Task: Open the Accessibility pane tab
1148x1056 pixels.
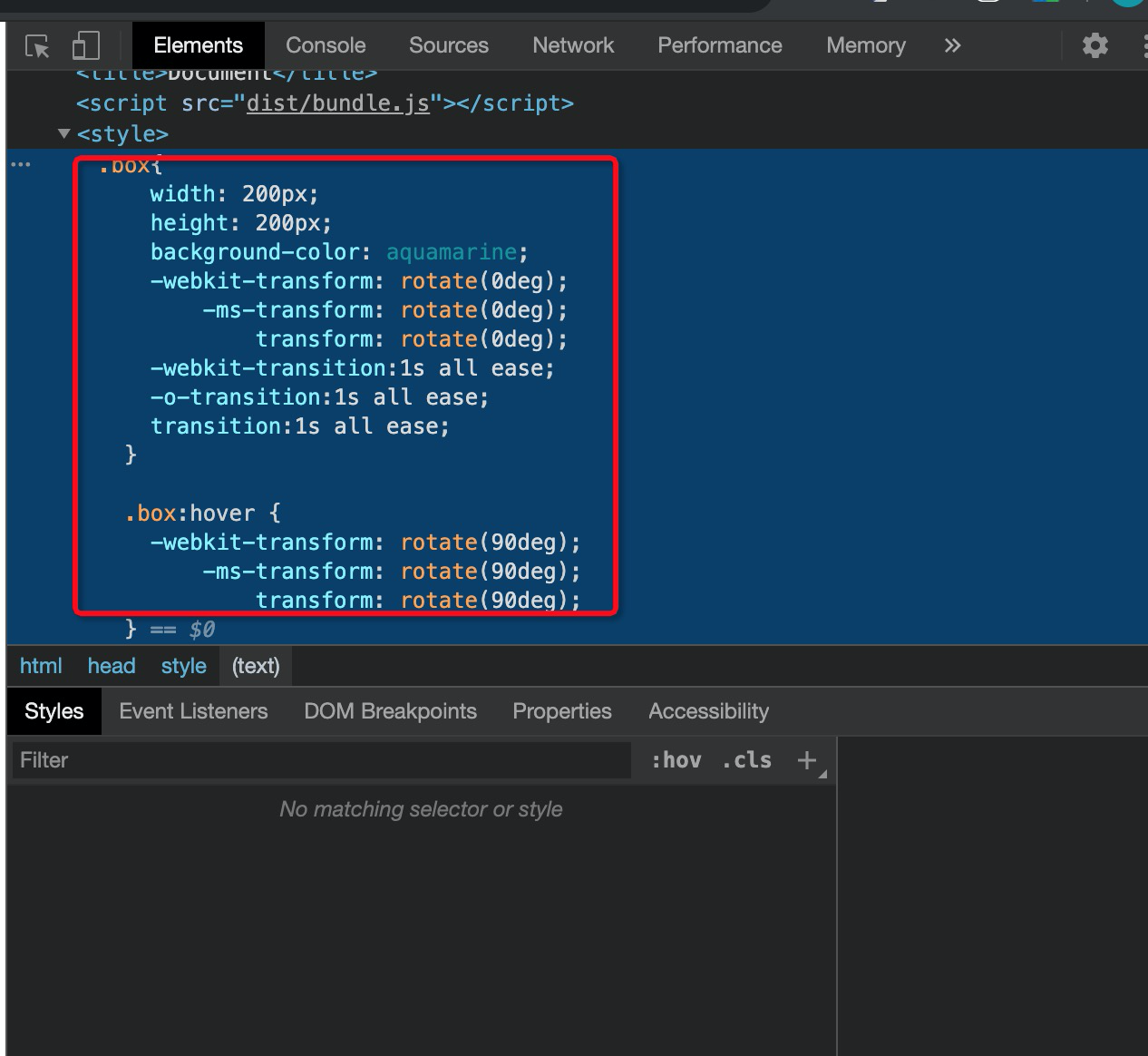Action: tap(709, 711)
